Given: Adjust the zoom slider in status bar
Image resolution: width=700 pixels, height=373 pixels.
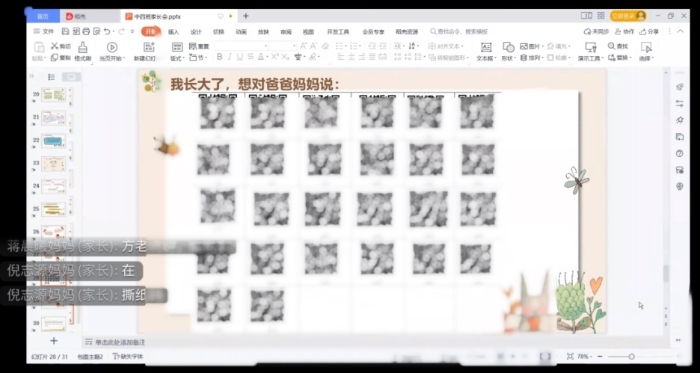Looking at the screenshot, I should (x=631, y=356).
